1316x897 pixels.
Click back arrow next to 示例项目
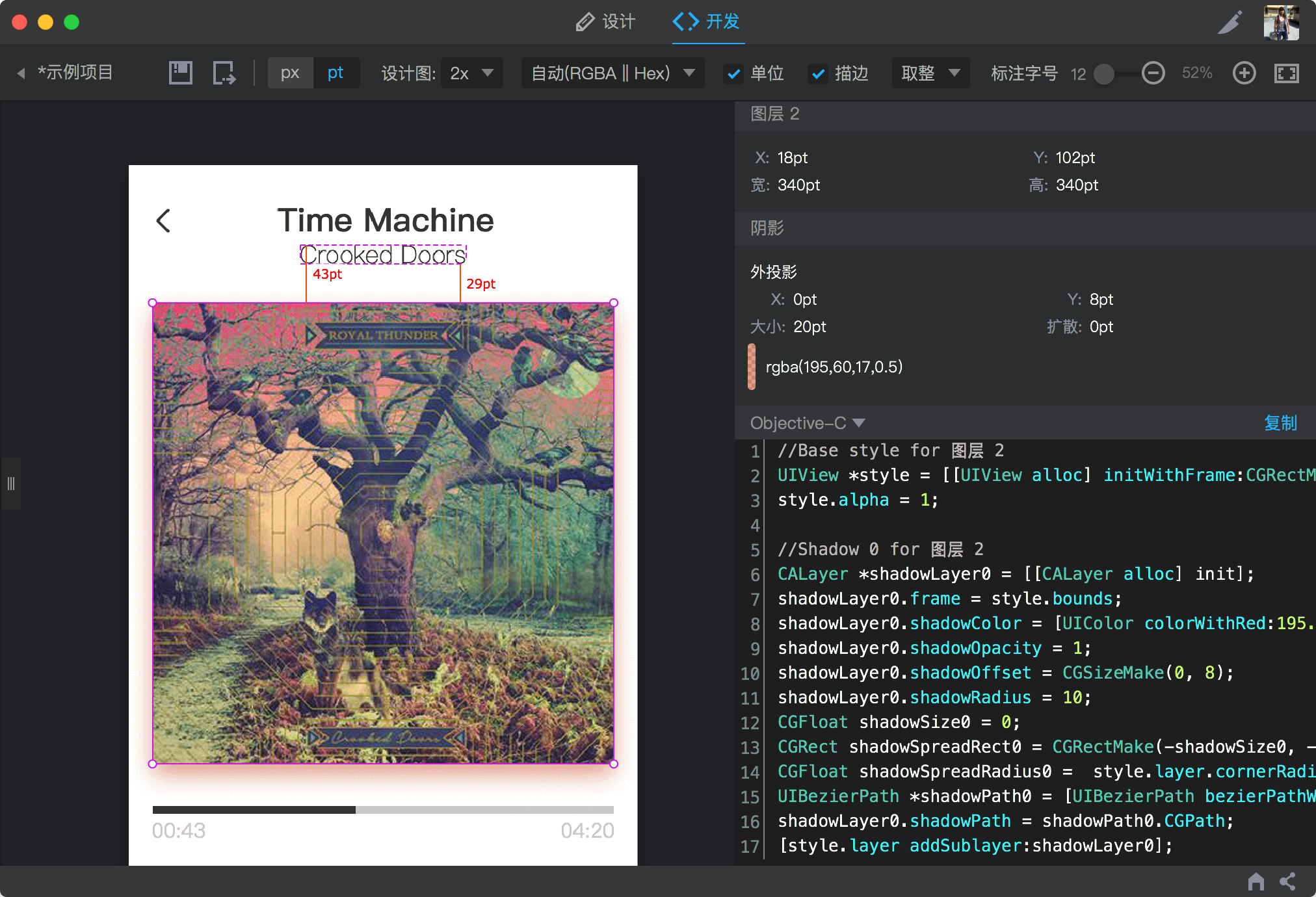[21, 73]
